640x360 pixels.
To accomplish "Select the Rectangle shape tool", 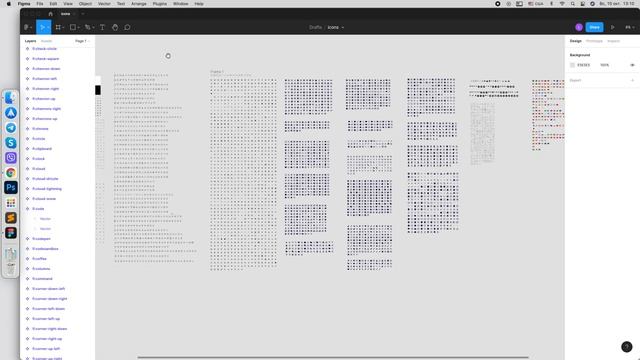I will (x=73, y=27).
